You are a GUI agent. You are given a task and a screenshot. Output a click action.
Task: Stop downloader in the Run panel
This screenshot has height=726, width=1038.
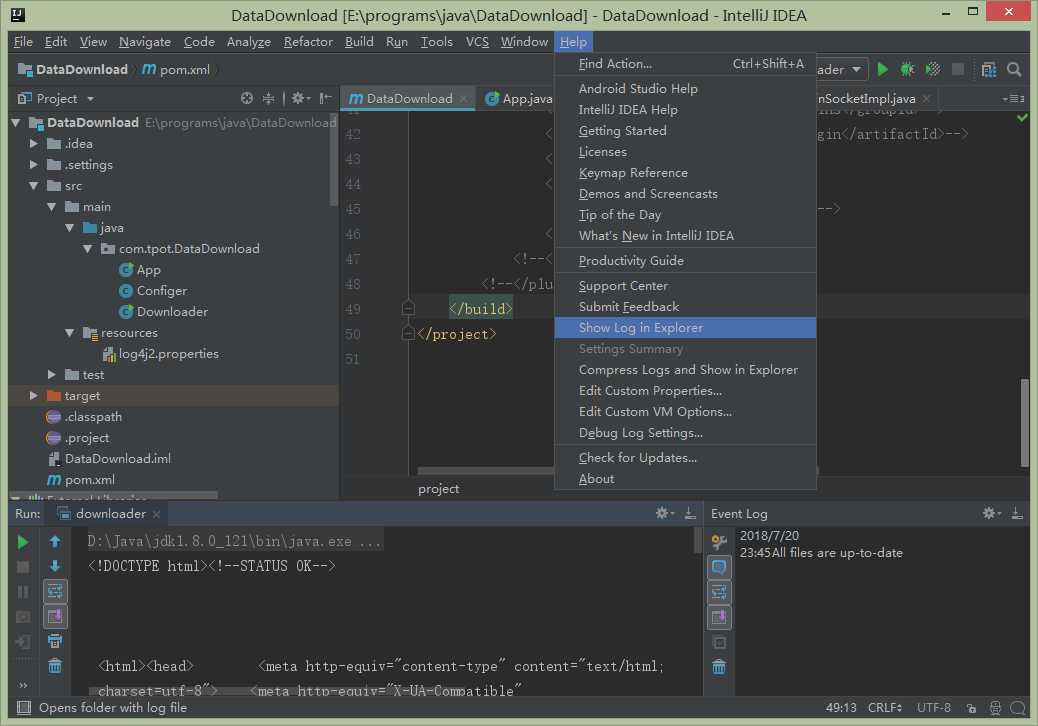pos(23,567)
